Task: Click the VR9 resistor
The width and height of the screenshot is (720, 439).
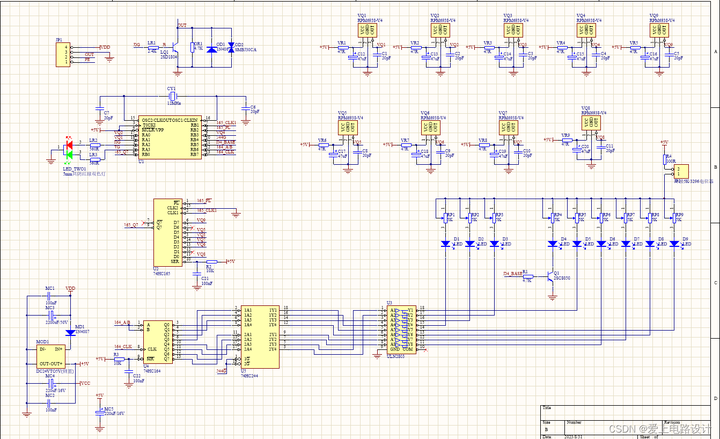Action: tap(567, 140)
